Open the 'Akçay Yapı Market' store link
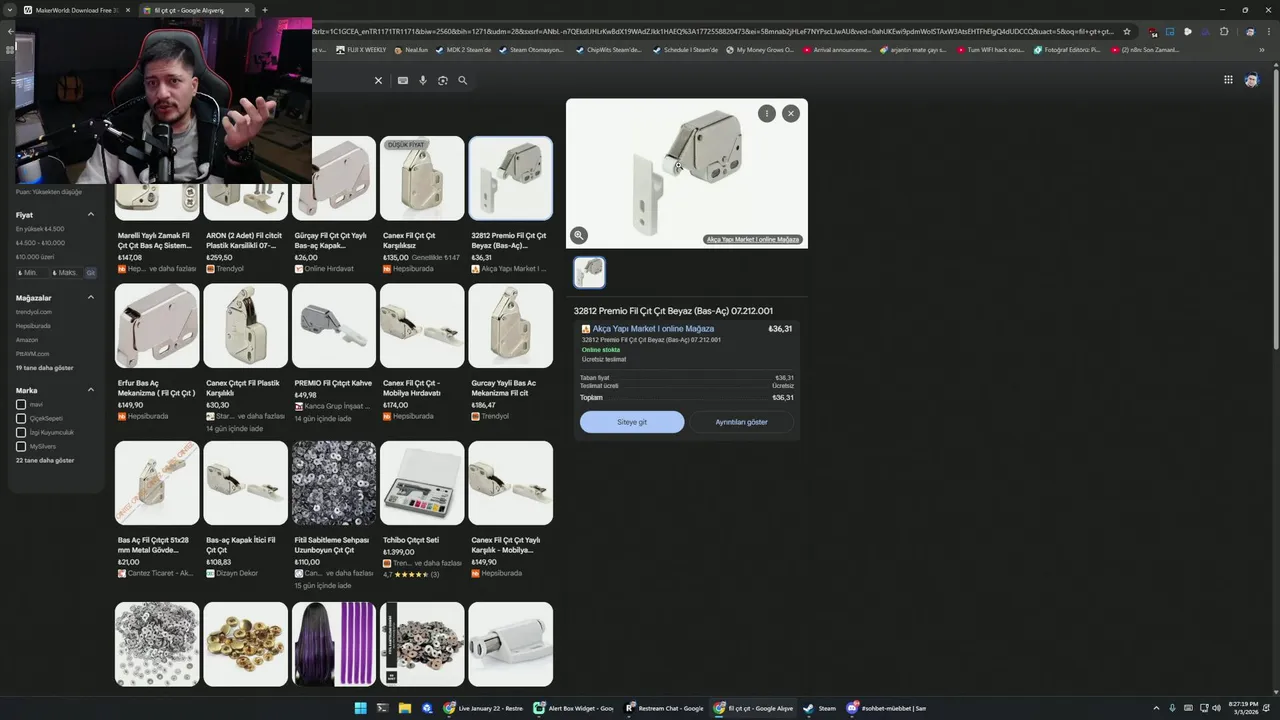Viewport: 1280px width, 720px height. (x=653, y=328)
